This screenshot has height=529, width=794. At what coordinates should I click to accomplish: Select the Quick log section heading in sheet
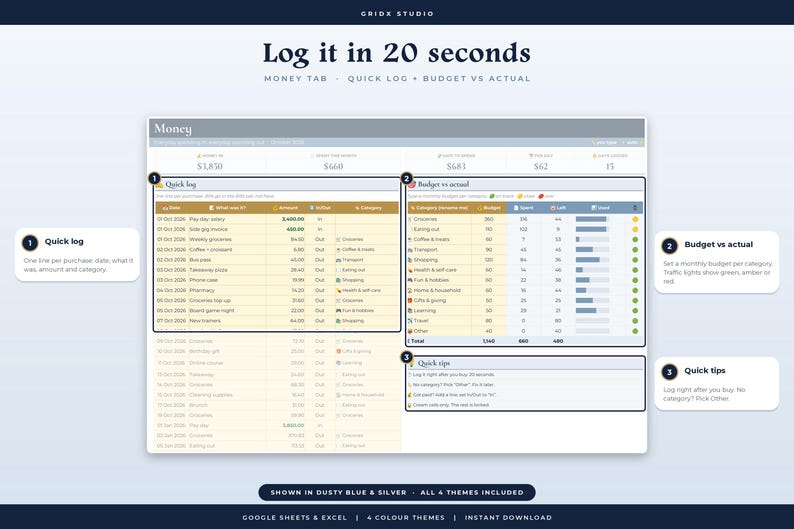point(181,184)
